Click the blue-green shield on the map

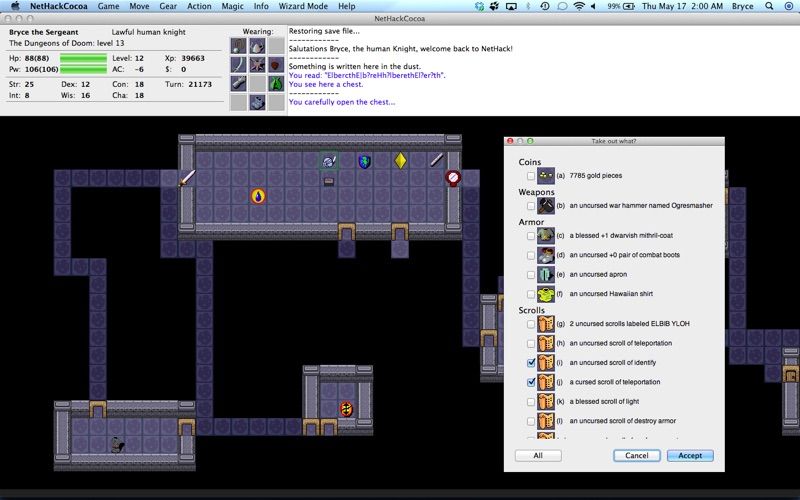tap(364, 162)
